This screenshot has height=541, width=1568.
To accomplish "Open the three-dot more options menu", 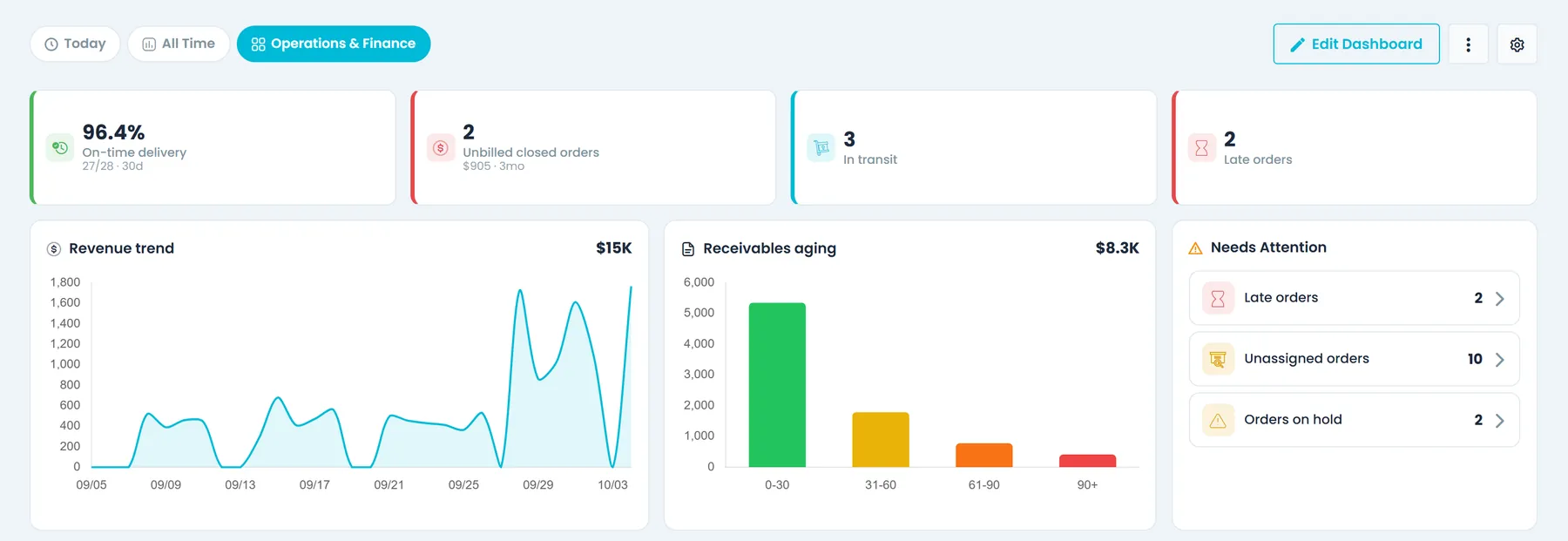I will tap(1468, 44).
